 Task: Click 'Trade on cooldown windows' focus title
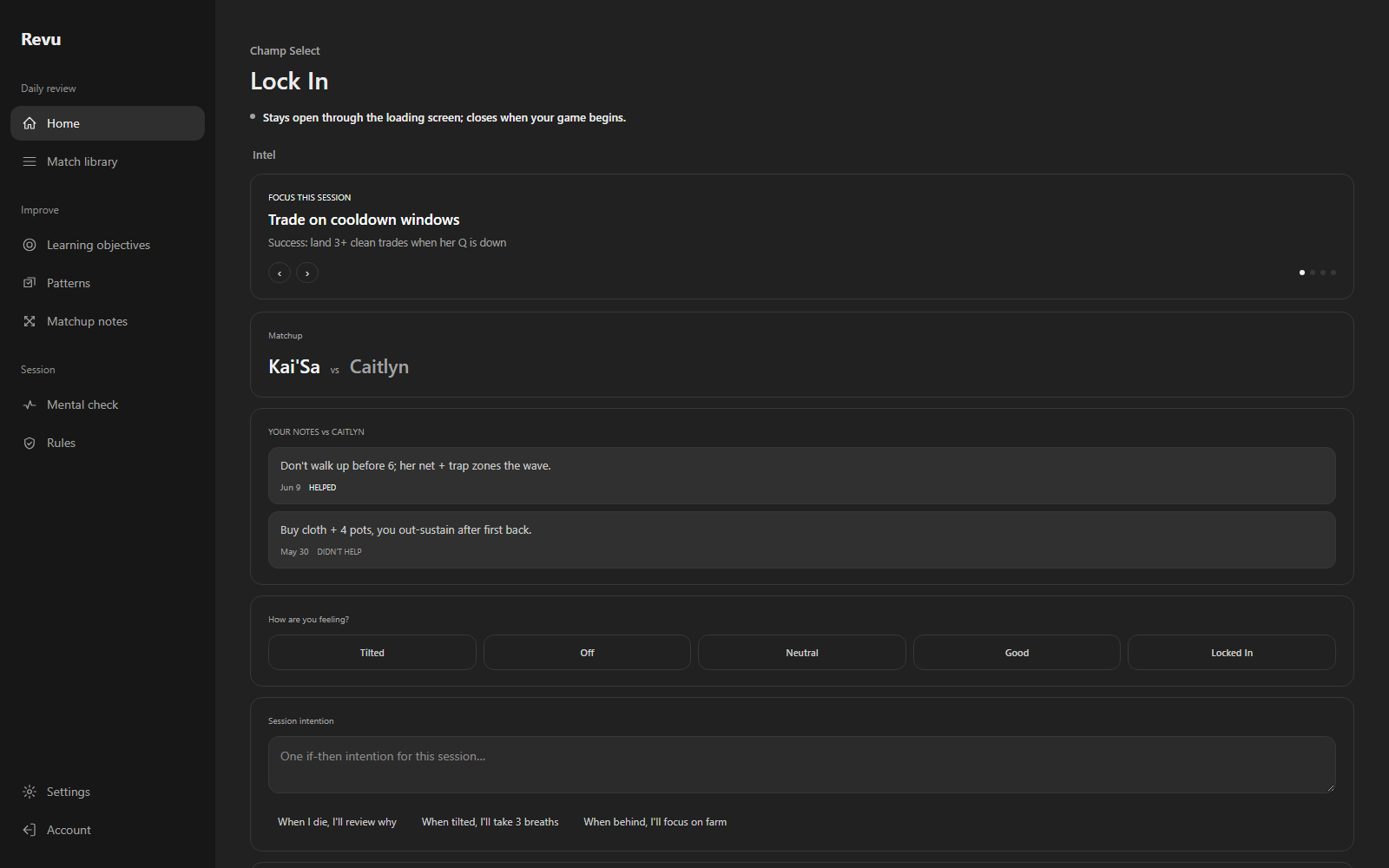[x=364, y=220]
